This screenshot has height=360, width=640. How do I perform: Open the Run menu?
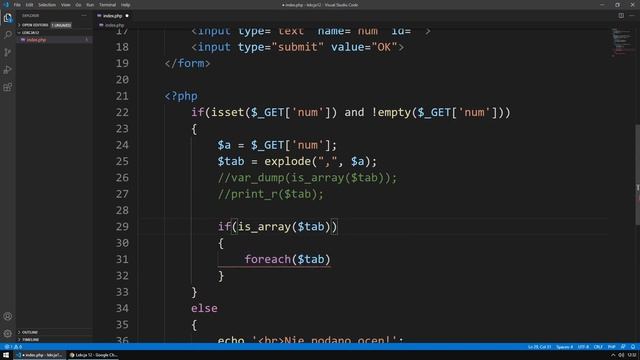(x=90, y=5)
